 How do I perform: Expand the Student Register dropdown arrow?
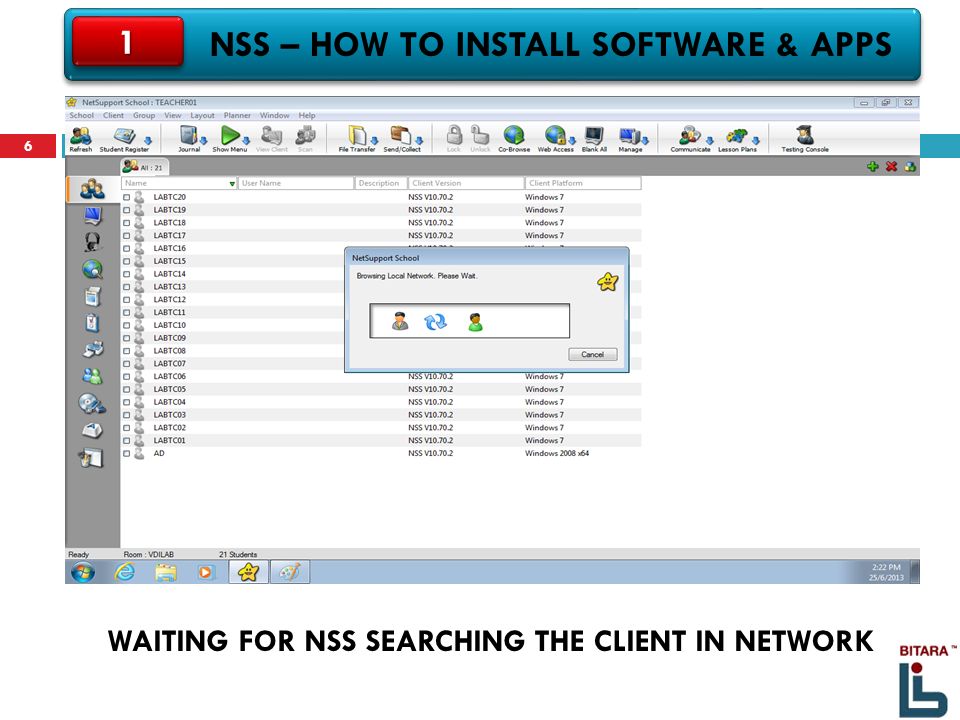148,141
